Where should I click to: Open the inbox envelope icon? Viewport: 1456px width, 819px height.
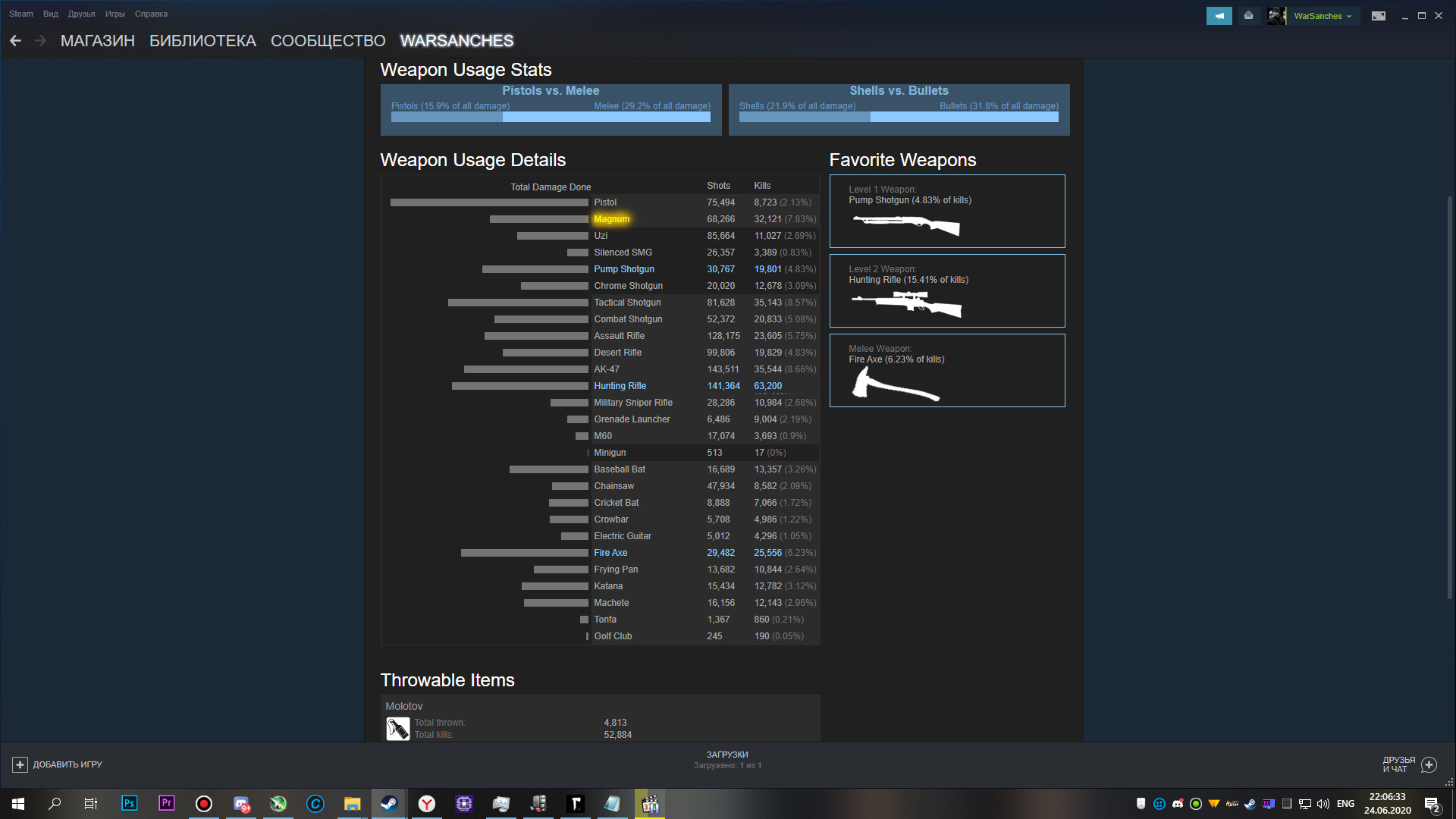point(1248,16)
